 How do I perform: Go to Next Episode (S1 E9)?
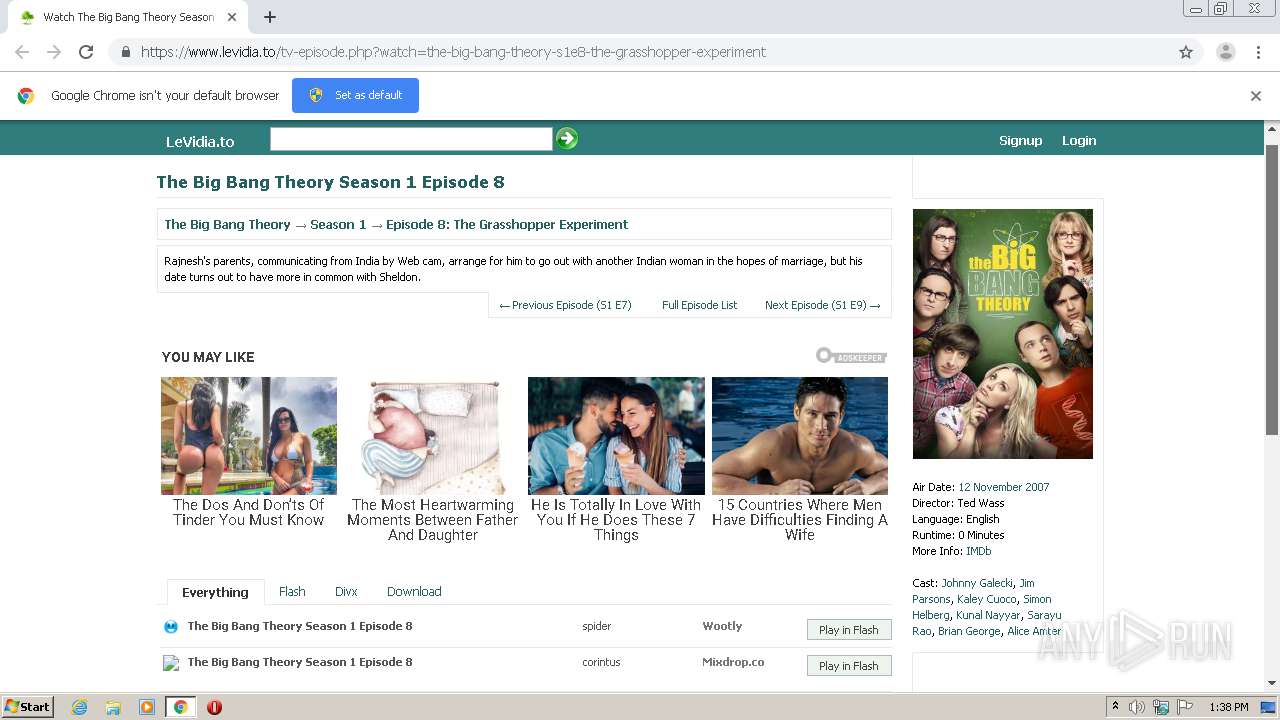(x=822, y=305)
